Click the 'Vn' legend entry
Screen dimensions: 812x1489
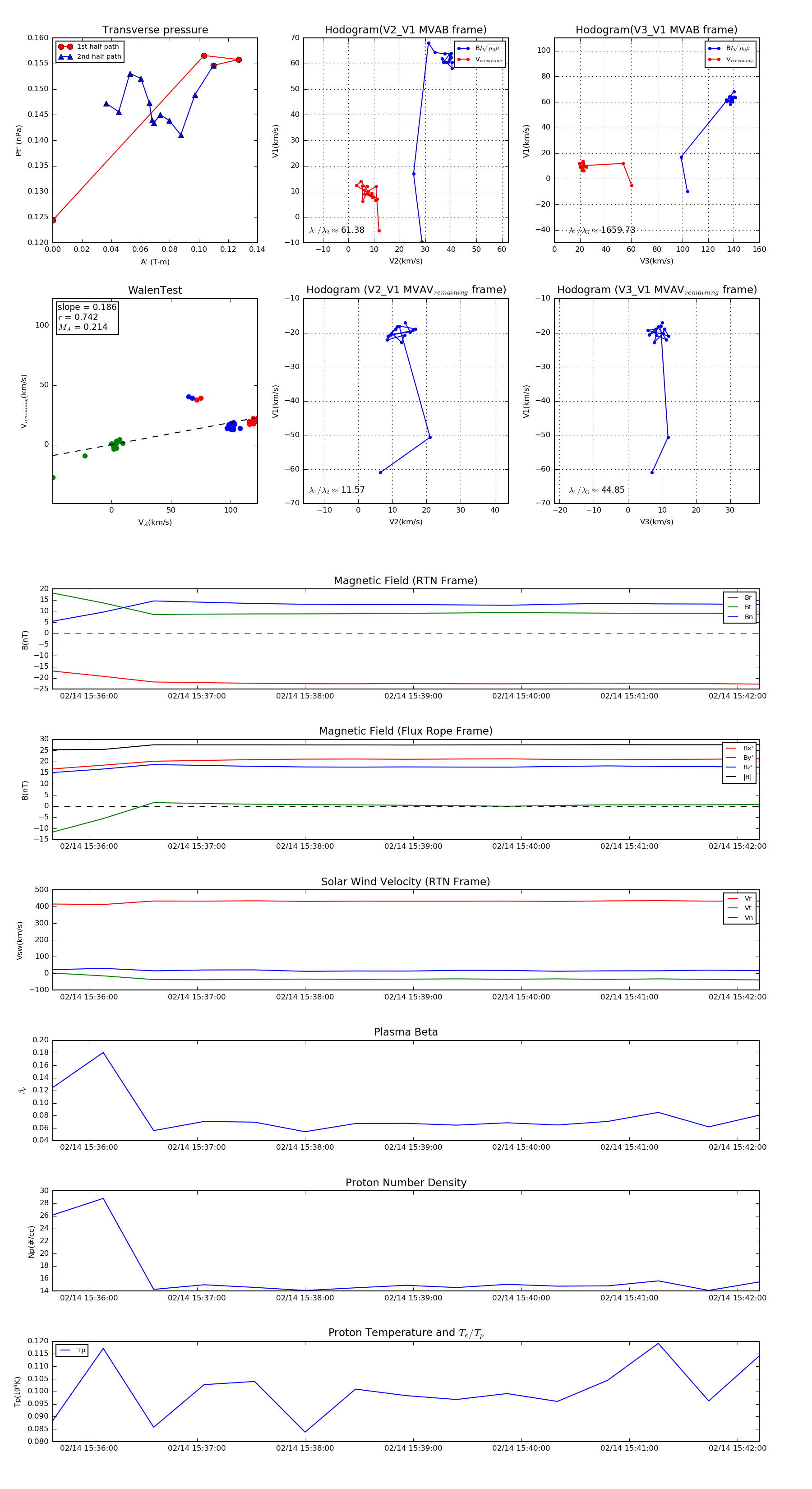tap(740, 918)
